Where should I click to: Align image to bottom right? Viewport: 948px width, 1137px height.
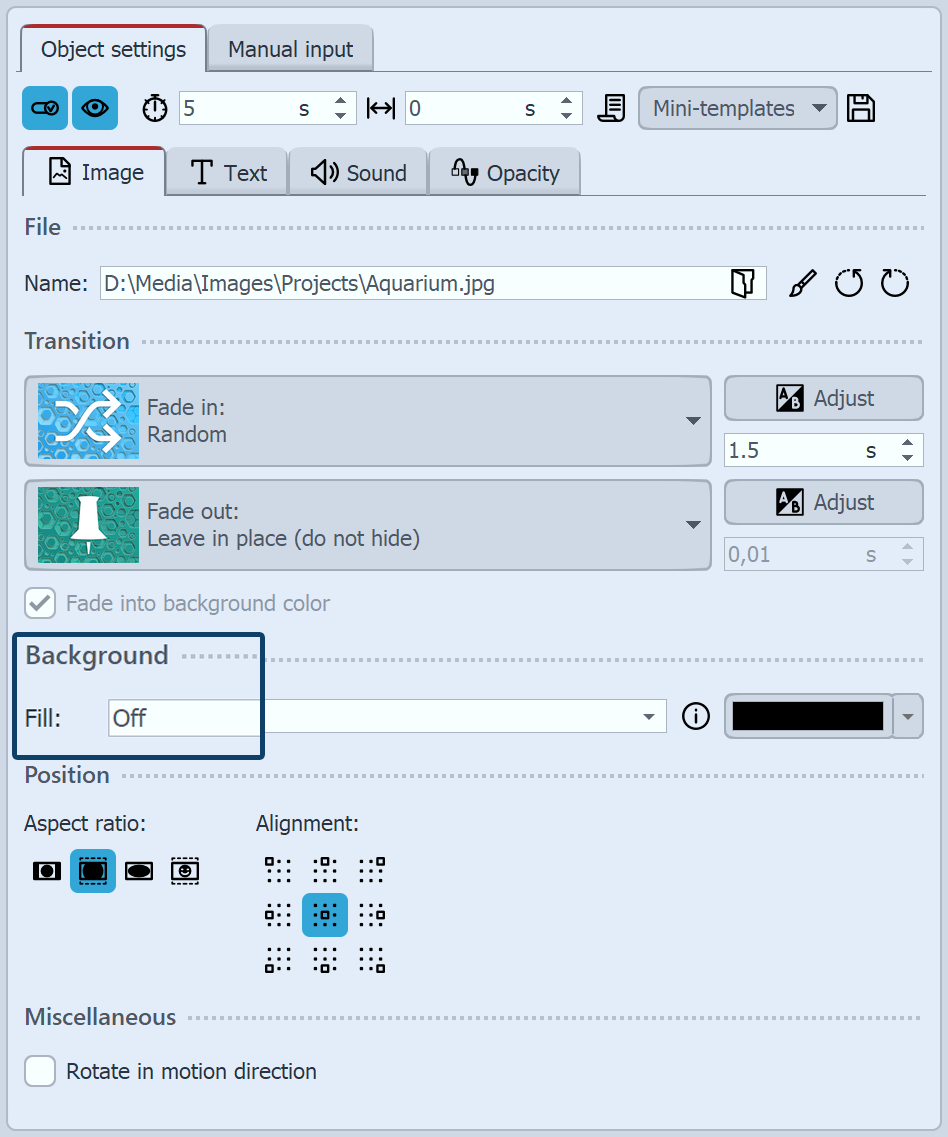(x=371, y=960)
